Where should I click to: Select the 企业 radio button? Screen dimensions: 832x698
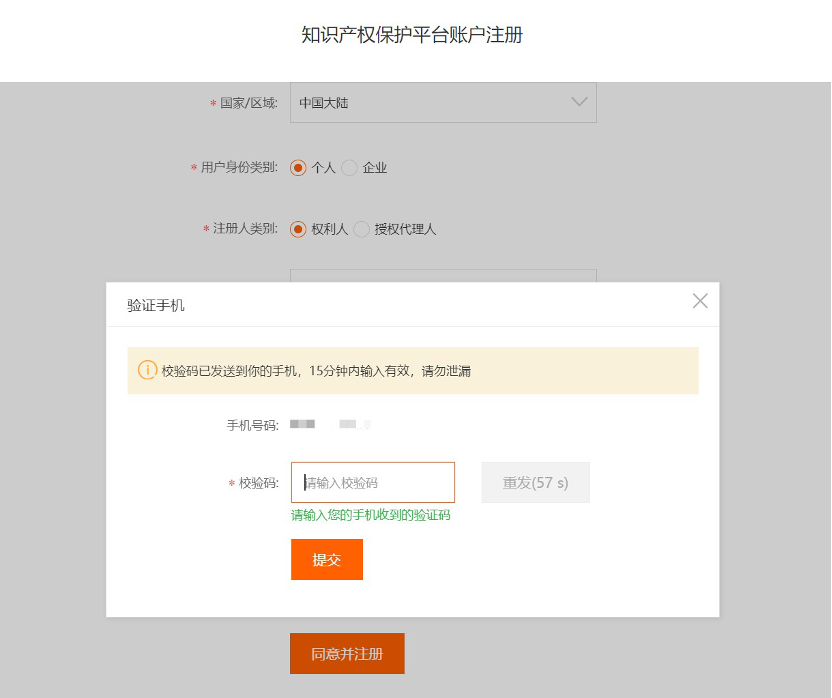[349, 168]
